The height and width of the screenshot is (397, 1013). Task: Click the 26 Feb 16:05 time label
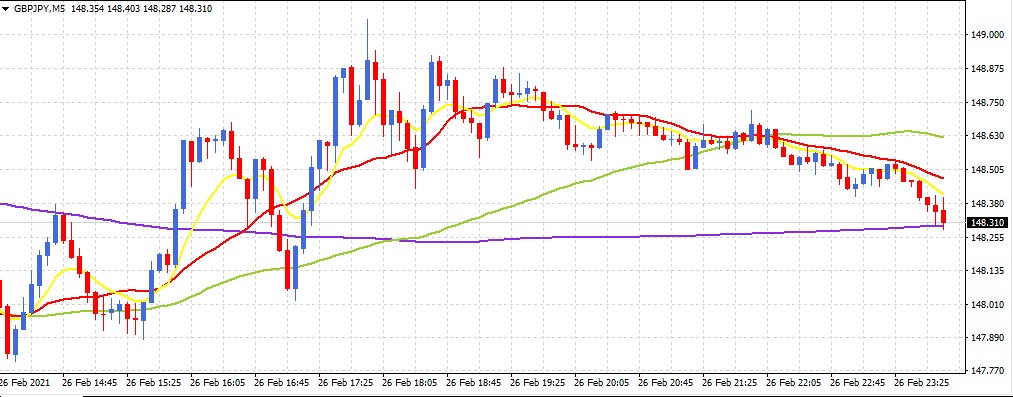tap(218, 382)
